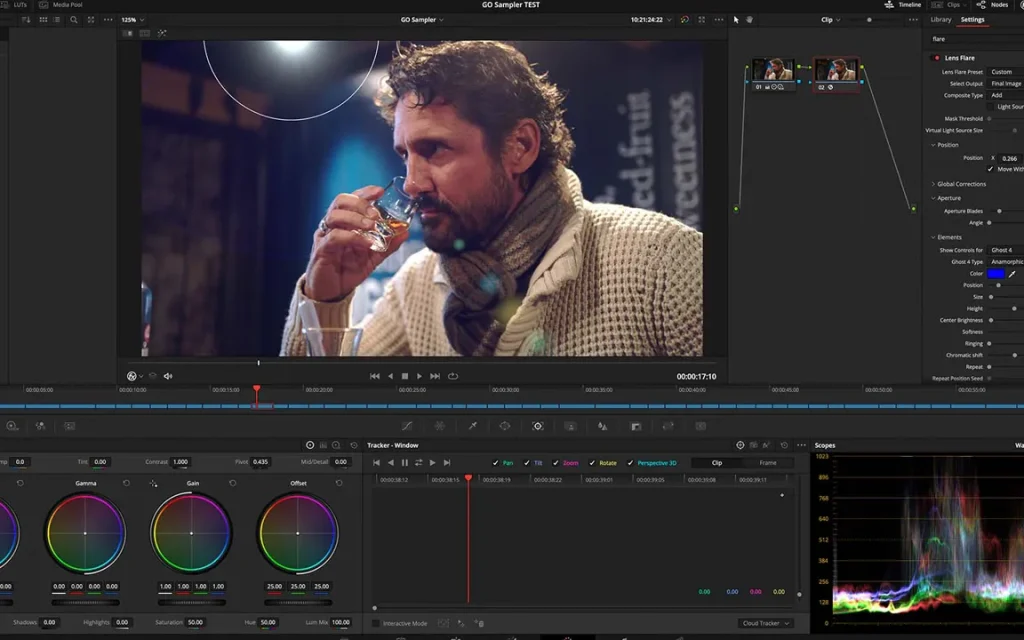Toggle the Perspective 3D tracking checkbox
This screenshot has width=1024, height=640.
[x=630, y=463]
